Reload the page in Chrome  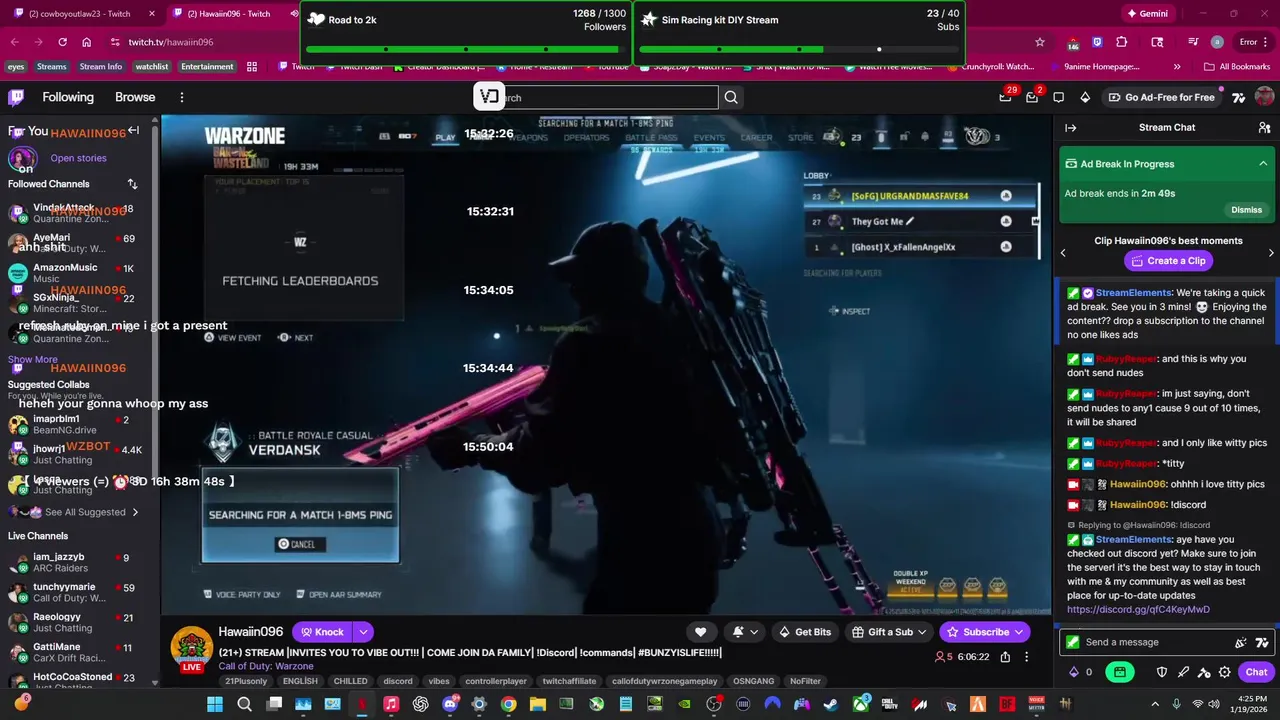(x=62, y=42)
